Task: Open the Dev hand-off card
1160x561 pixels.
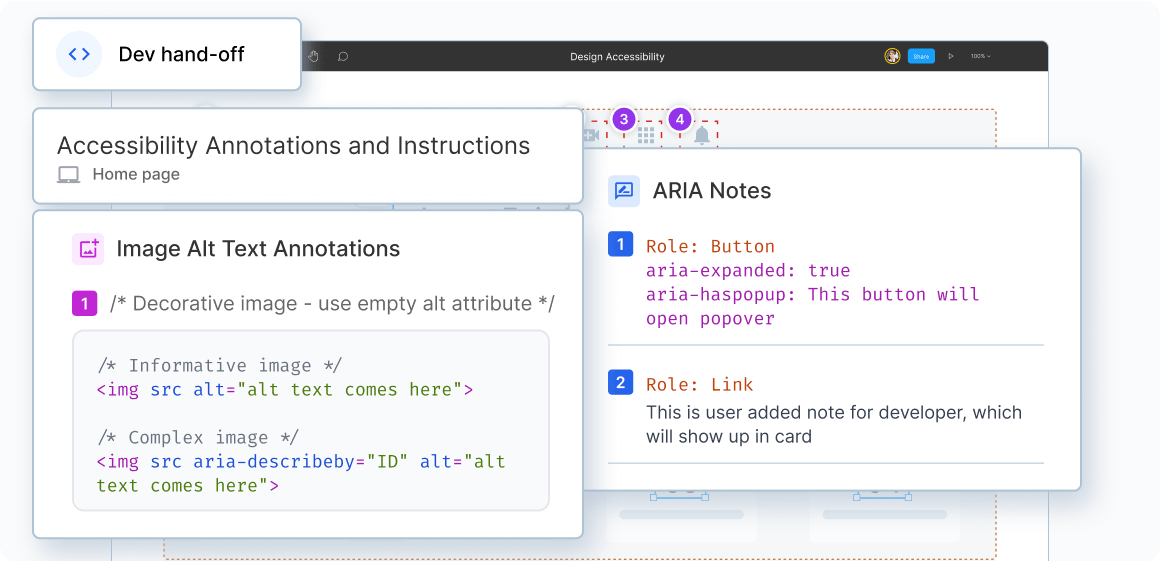Action: pos(167,54)
